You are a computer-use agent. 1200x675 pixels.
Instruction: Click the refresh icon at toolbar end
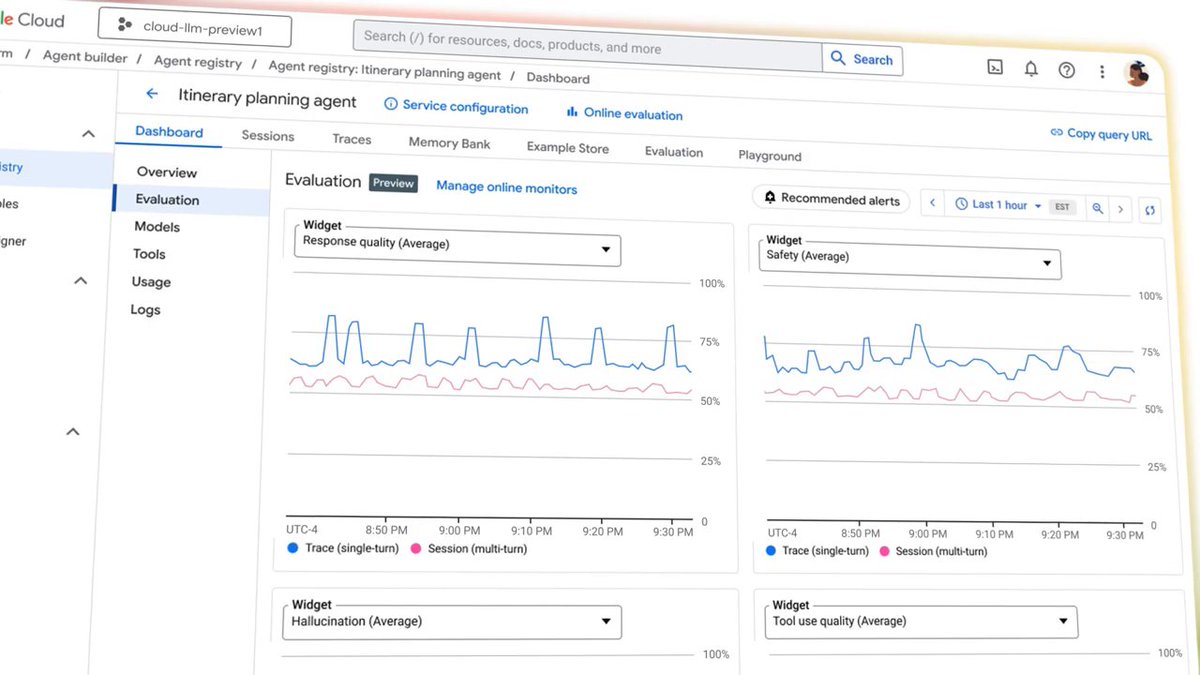click(1151, 210)
